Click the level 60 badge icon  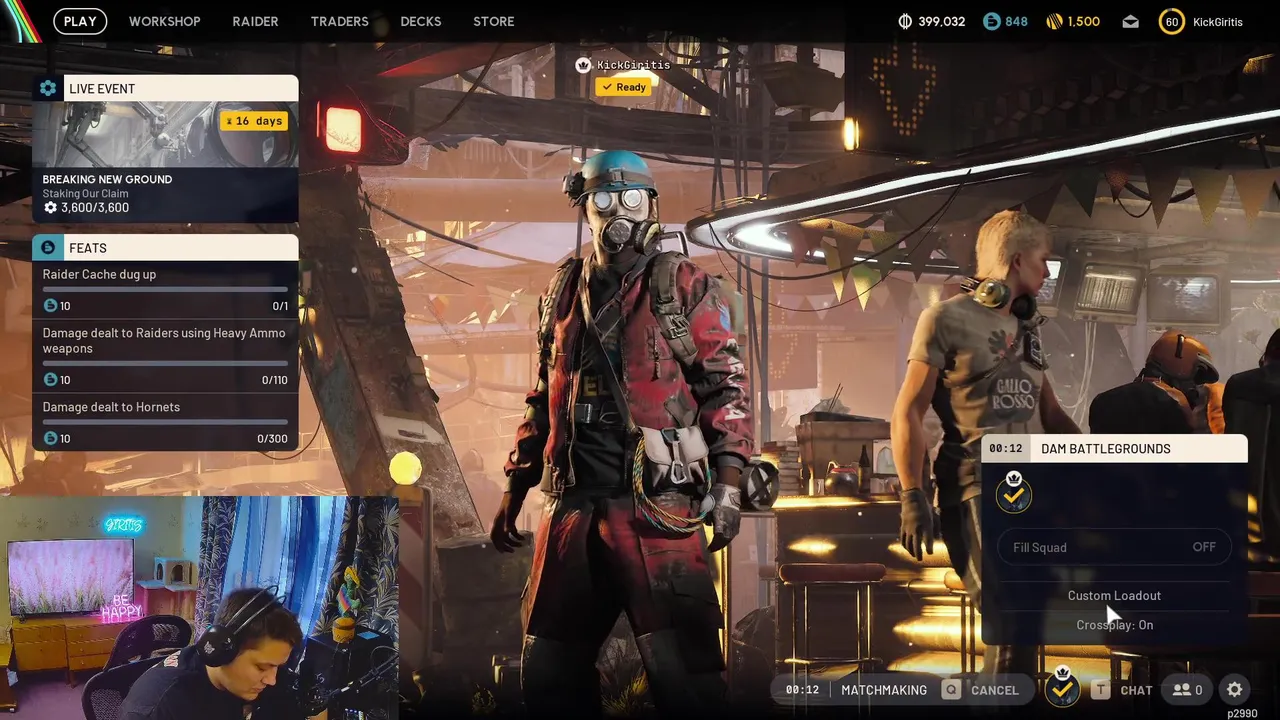pos(1171,21)
